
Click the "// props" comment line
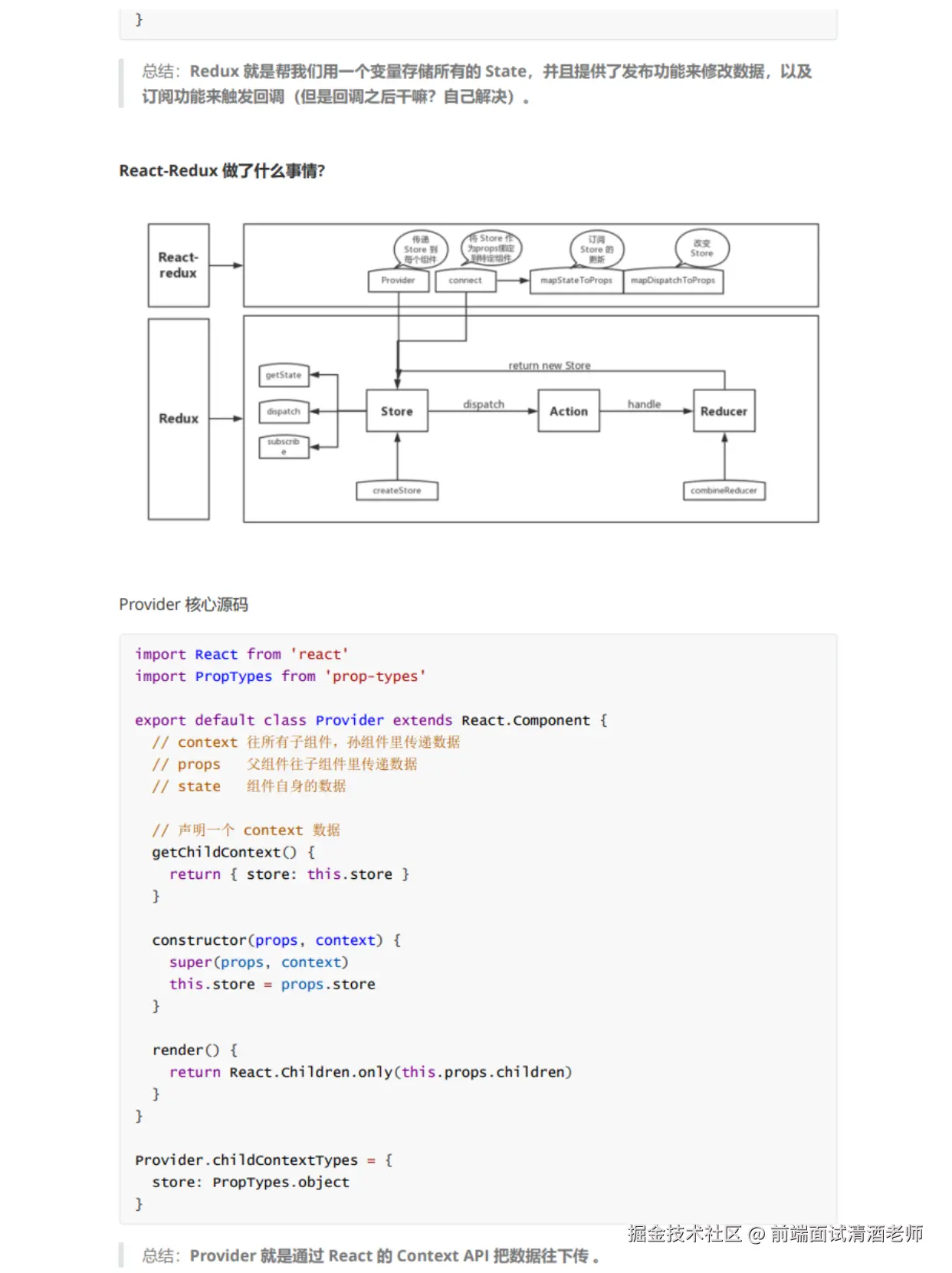tap(284, 765)
